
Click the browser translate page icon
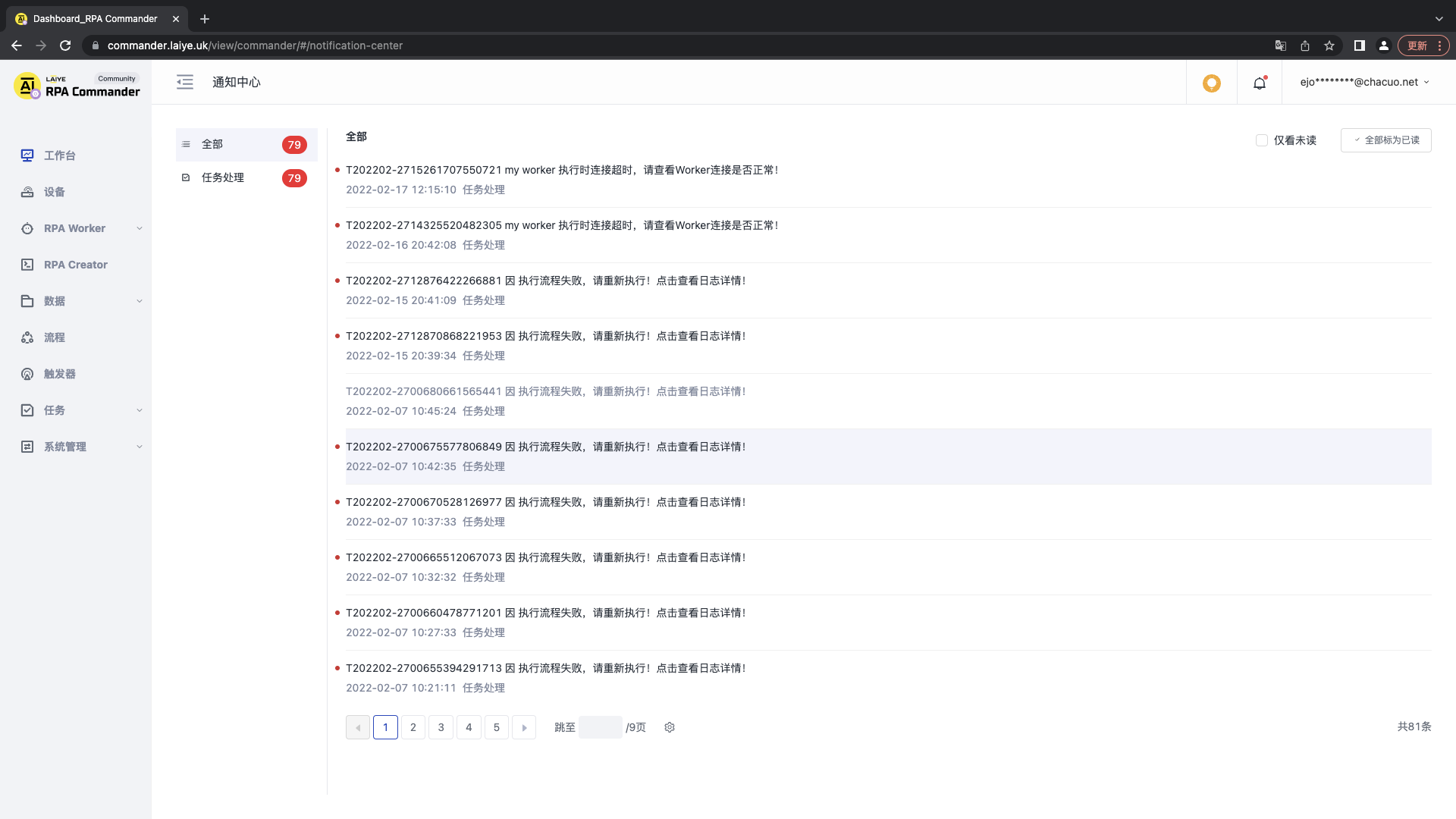1281,45
